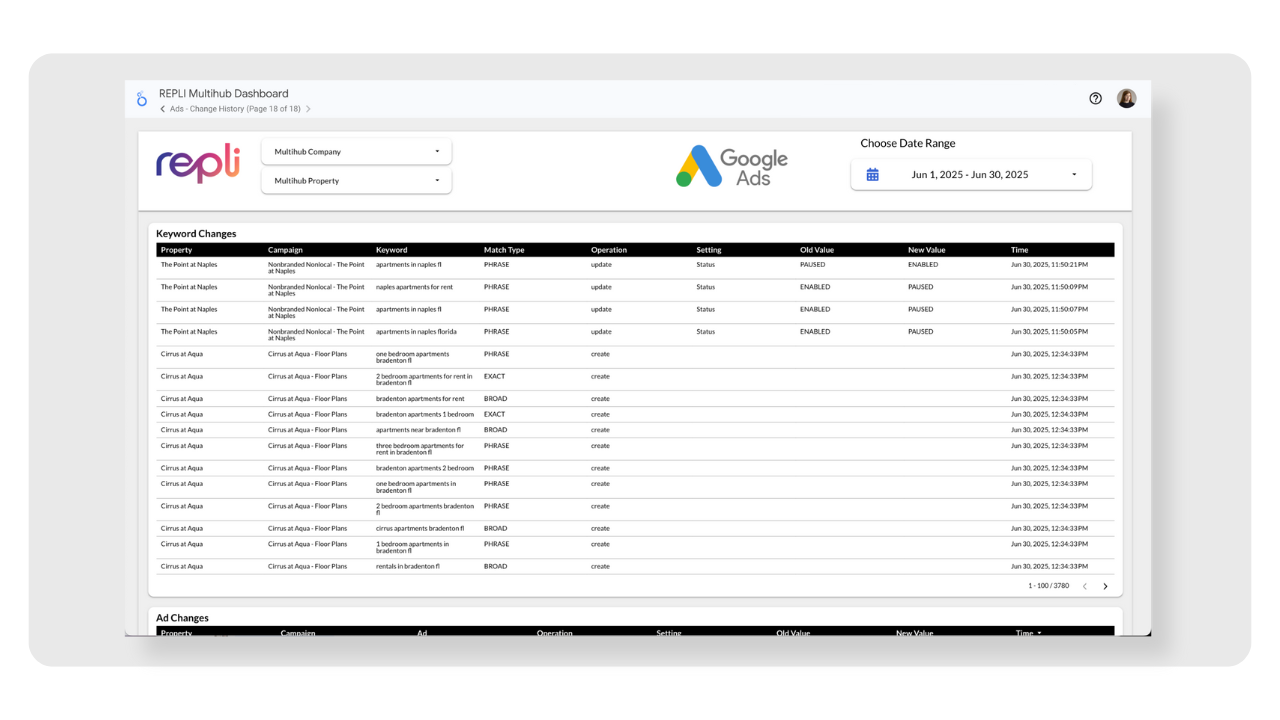
Task: Open Ads - Change History page selector
Action: (235, 109)
